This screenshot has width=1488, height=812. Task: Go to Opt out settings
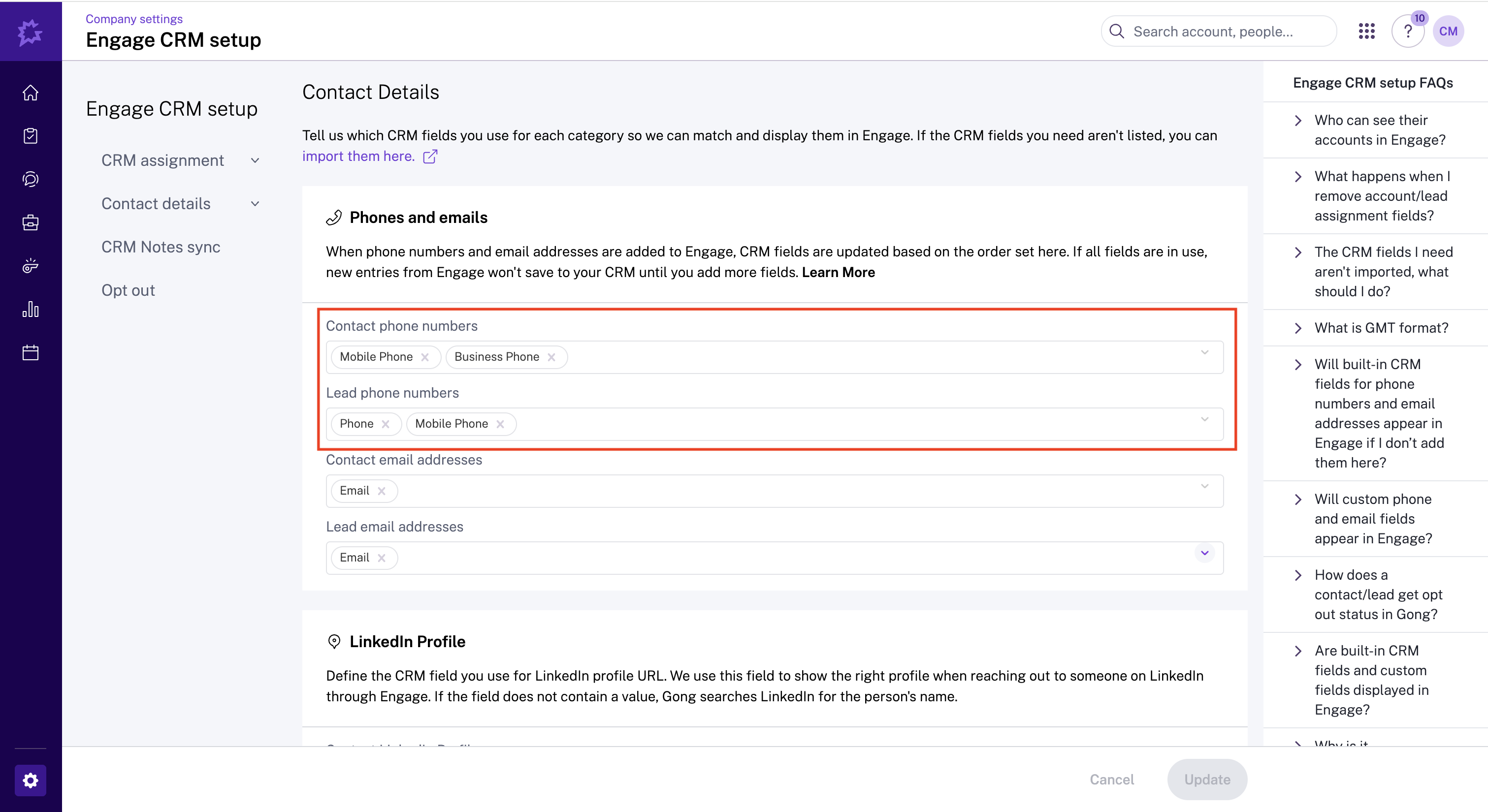coord(128,290)
